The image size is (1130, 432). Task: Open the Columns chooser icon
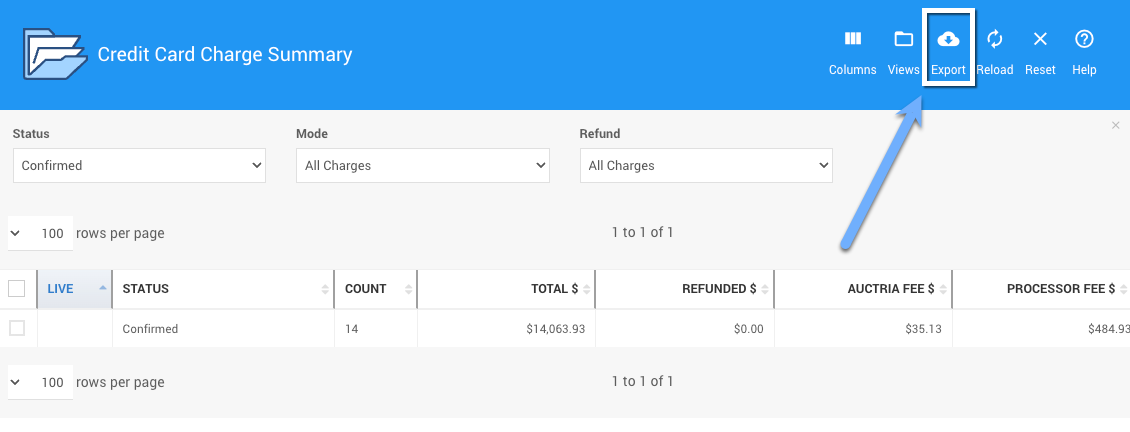pos(852,40)
